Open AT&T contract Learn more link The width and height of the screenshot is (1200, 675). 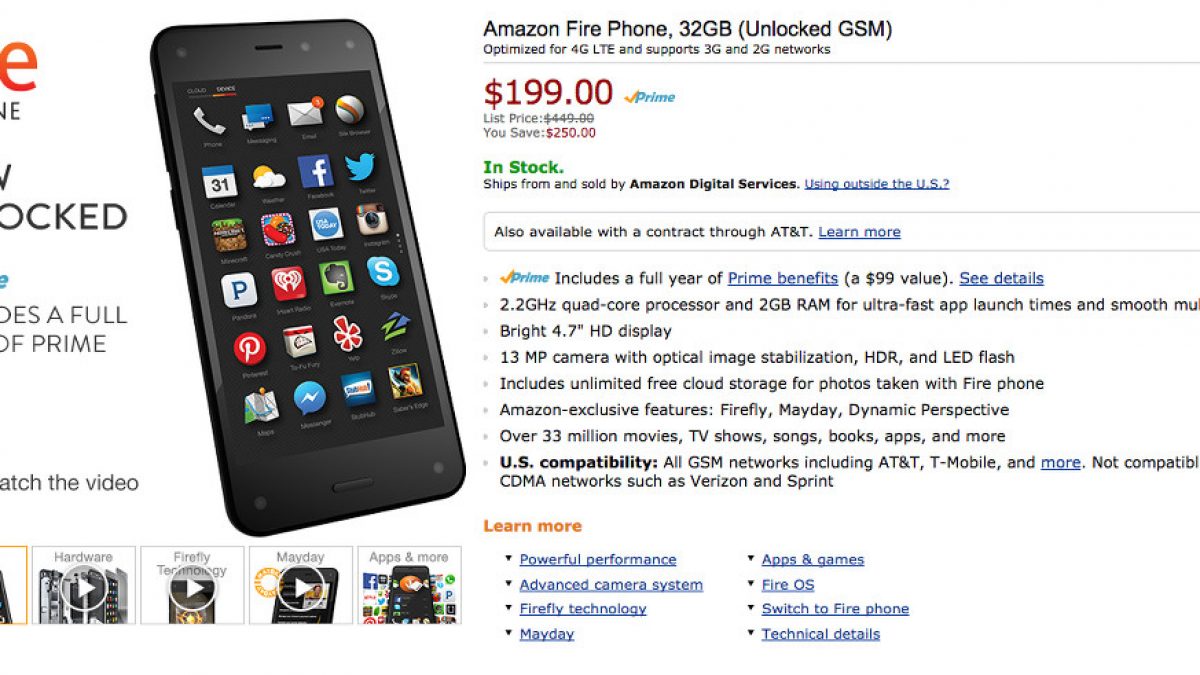tap(859, 232)
